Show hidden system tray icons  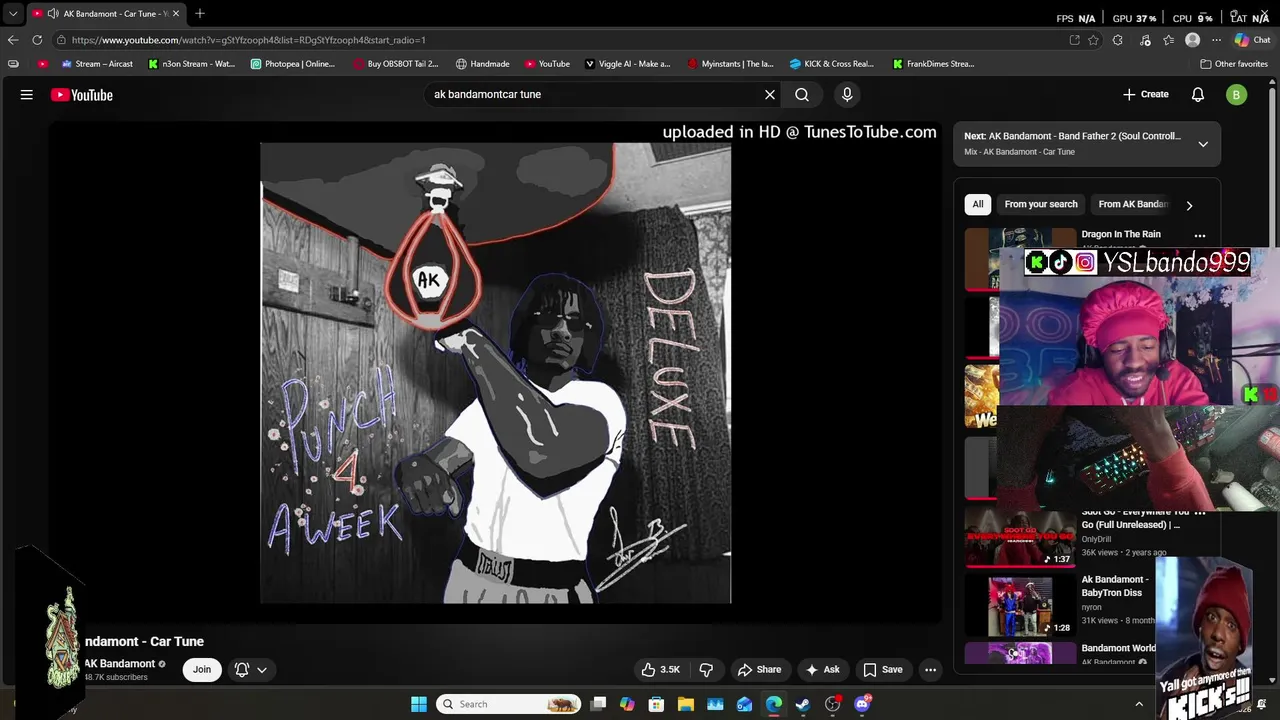tap(1139, 704)
